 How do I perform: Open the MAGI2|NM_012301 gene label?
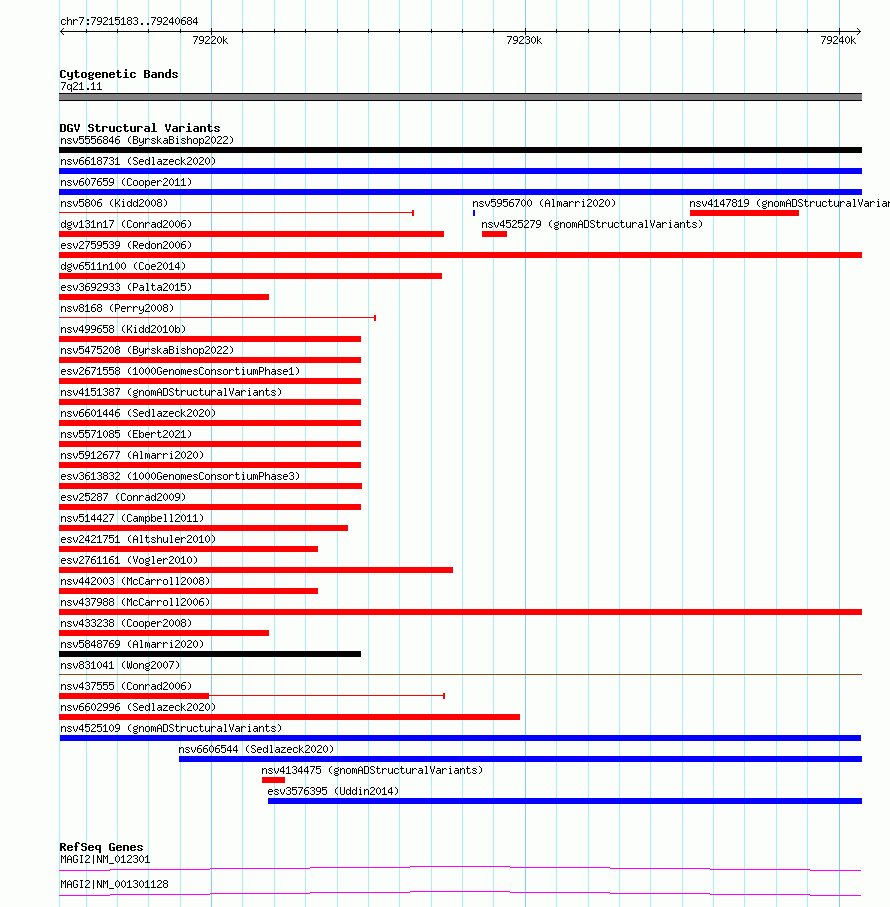click(x=105, y=860)
